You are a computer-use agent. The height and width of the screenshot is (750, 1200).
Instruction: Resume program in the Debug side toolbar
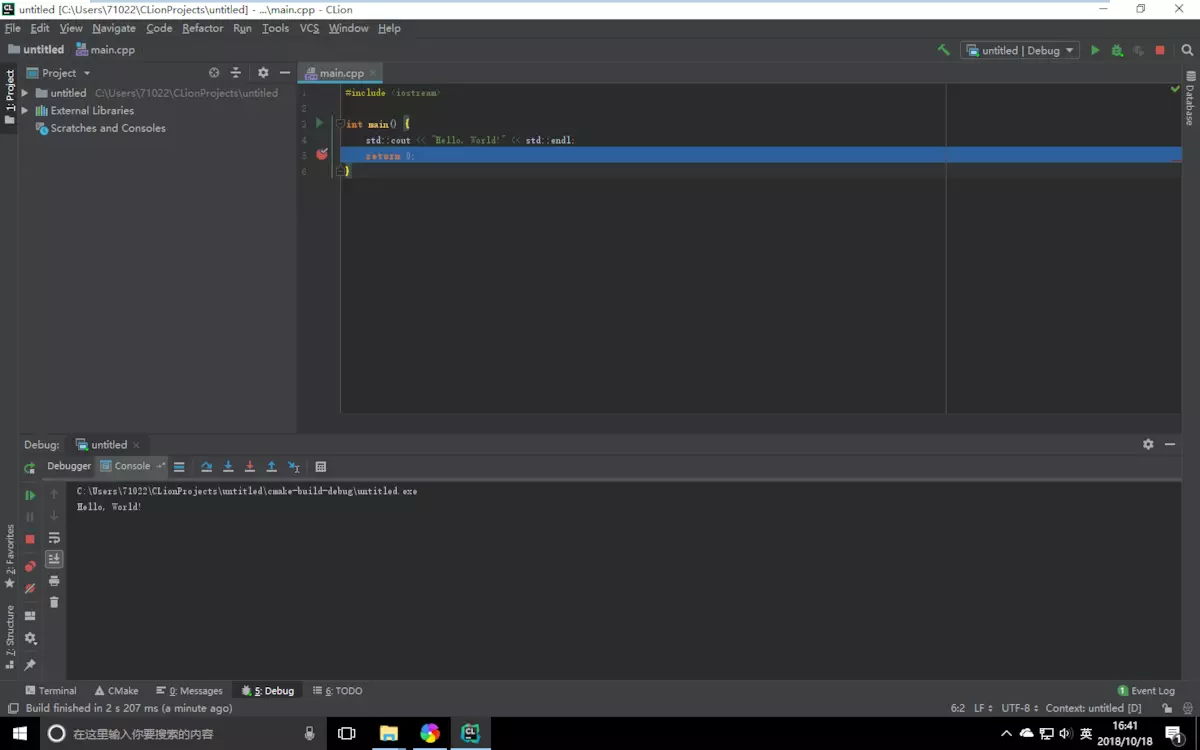(x=30, y=495)
